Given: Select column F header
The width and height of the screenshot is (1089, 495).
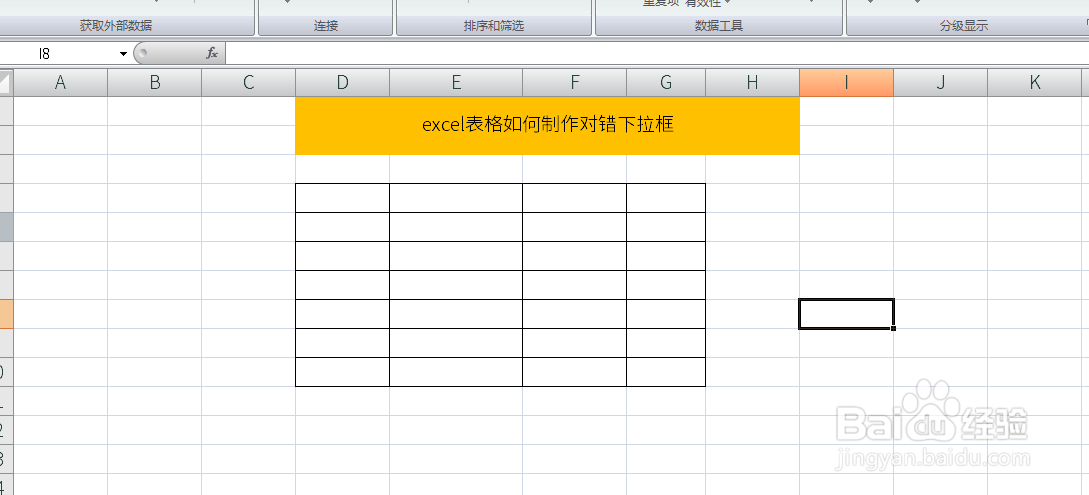Looking at the screenshot, I should pos(574,83).
